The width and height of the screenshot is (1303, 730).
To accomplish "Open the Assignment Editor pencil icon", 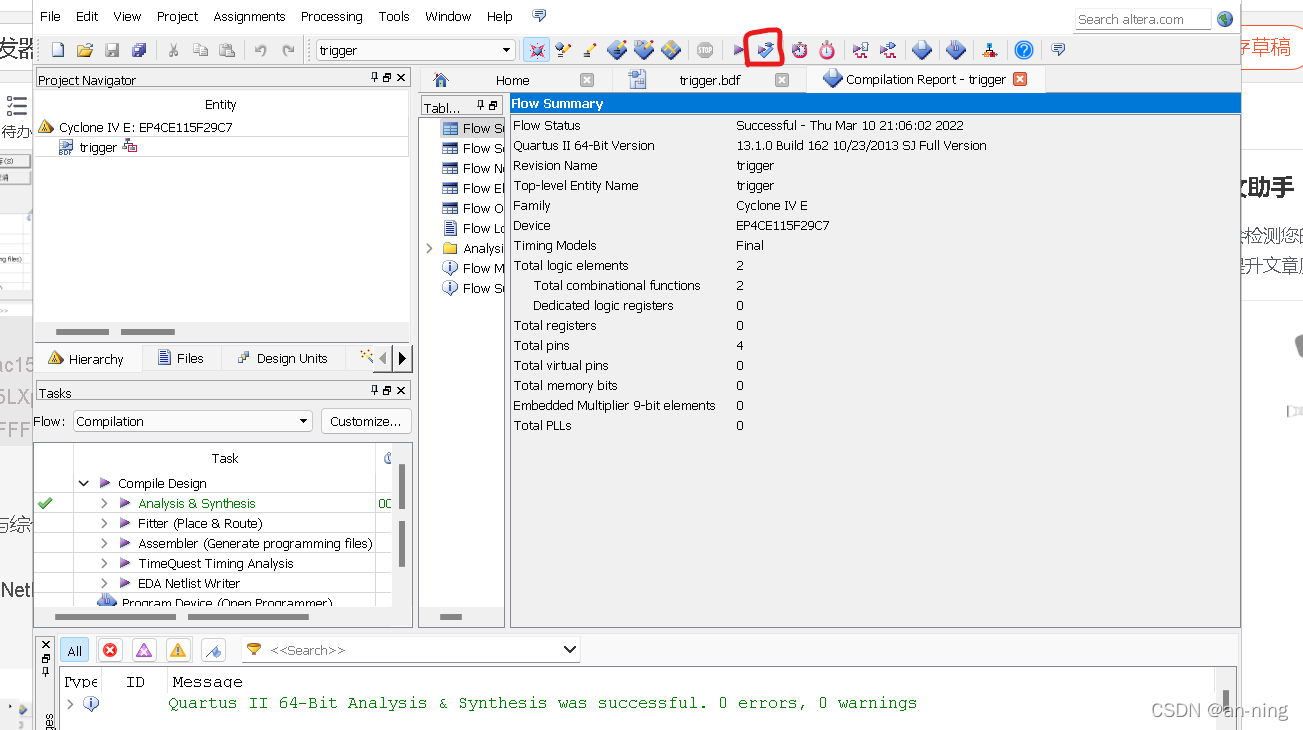I will pos(590,50).
